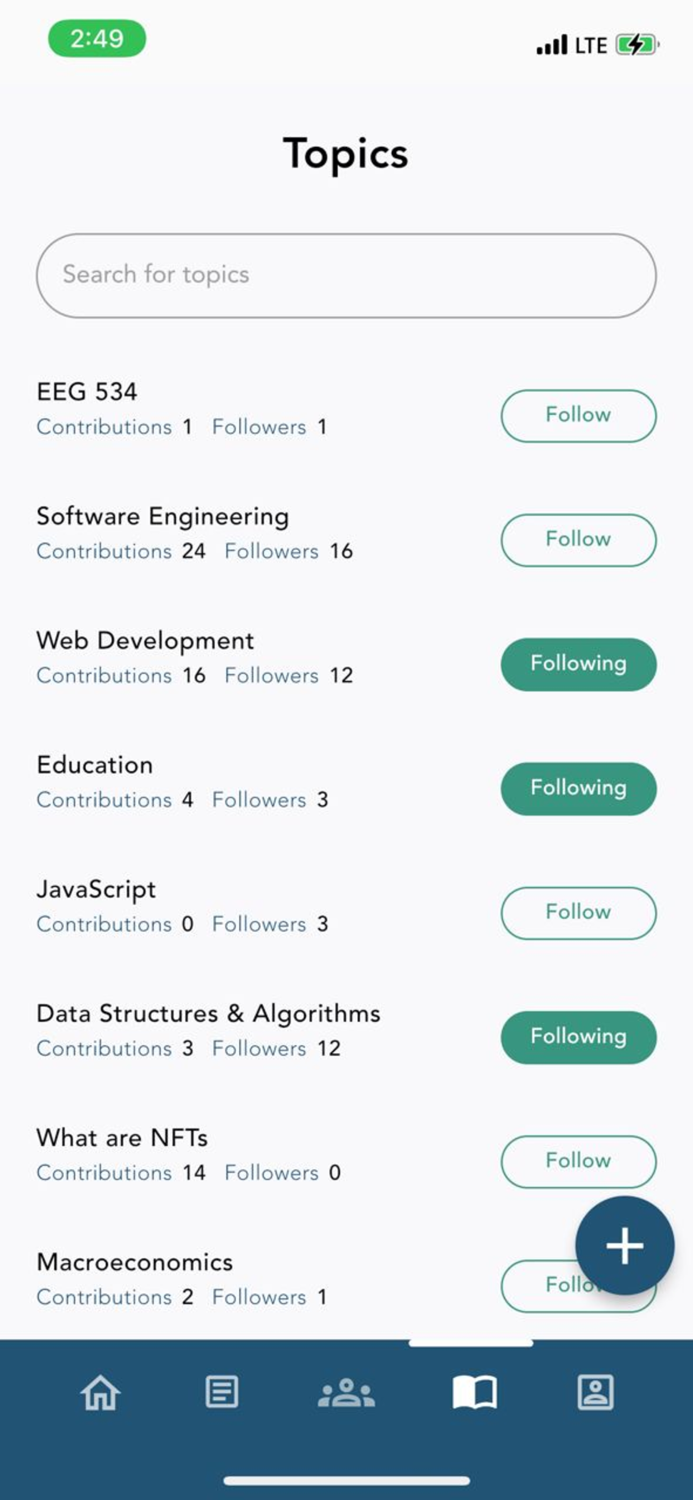Toggle off Following for Education
The height and width of the screenshot is (1500, 693).
tap(578, 788)
